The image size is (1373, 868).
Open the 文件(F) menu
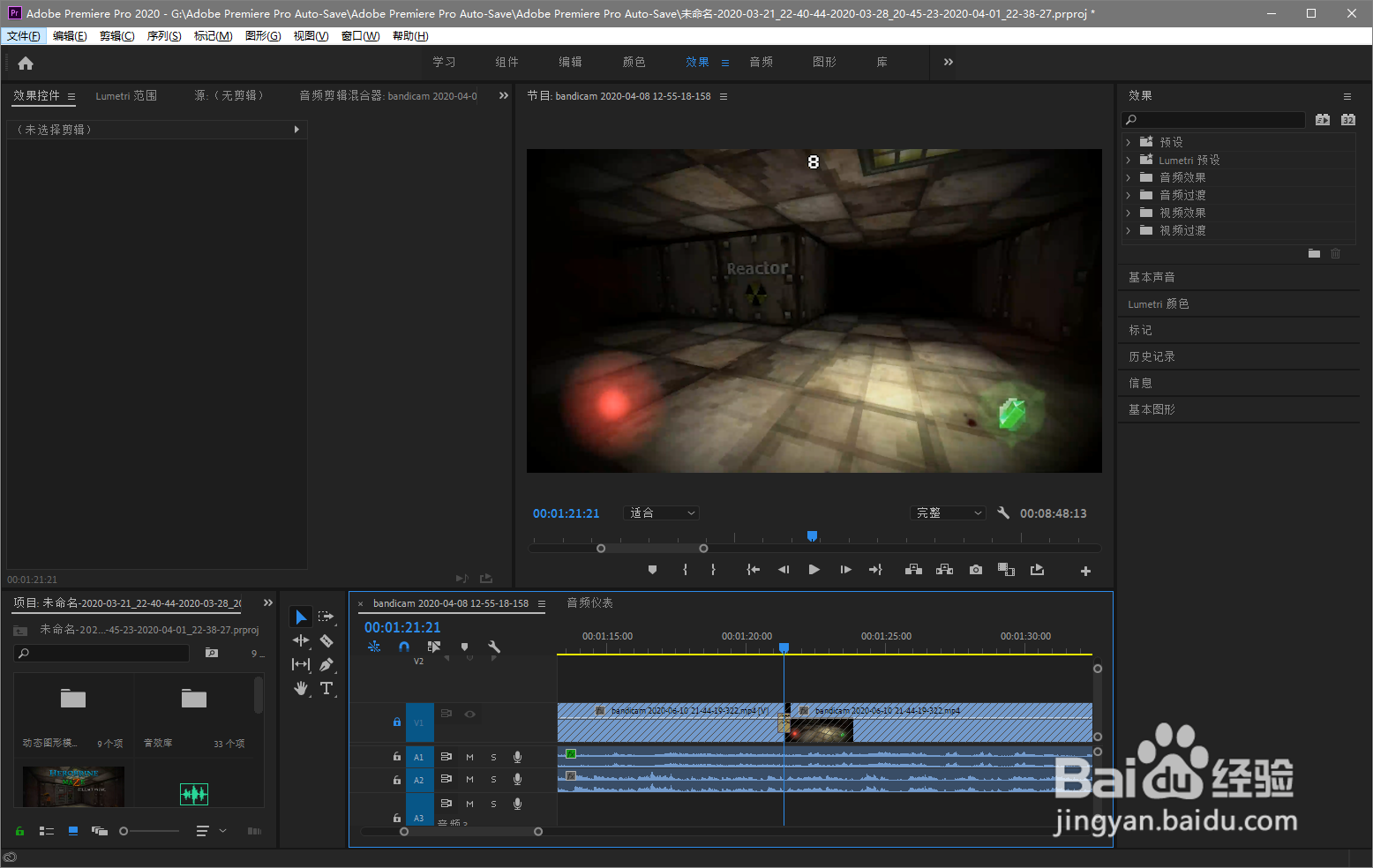[24, 36]
